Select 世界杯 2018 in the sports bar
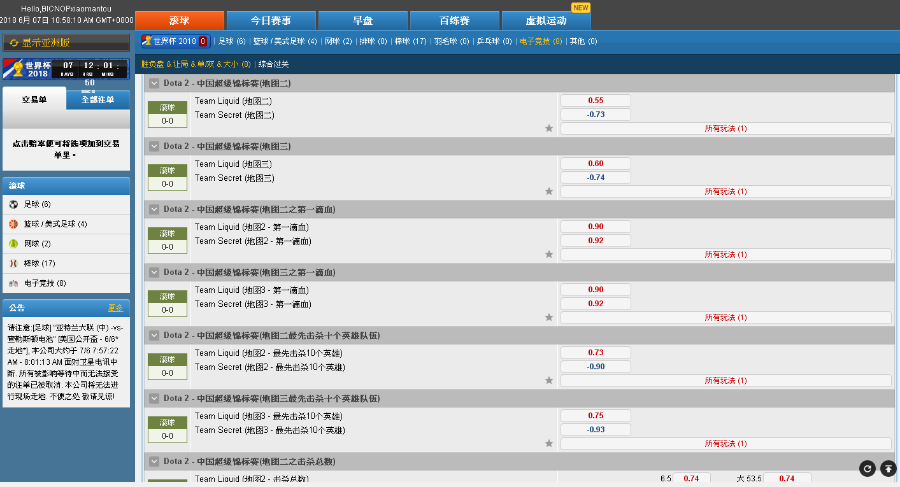Viewport: 900px width, 487px height. coord(176,41)
